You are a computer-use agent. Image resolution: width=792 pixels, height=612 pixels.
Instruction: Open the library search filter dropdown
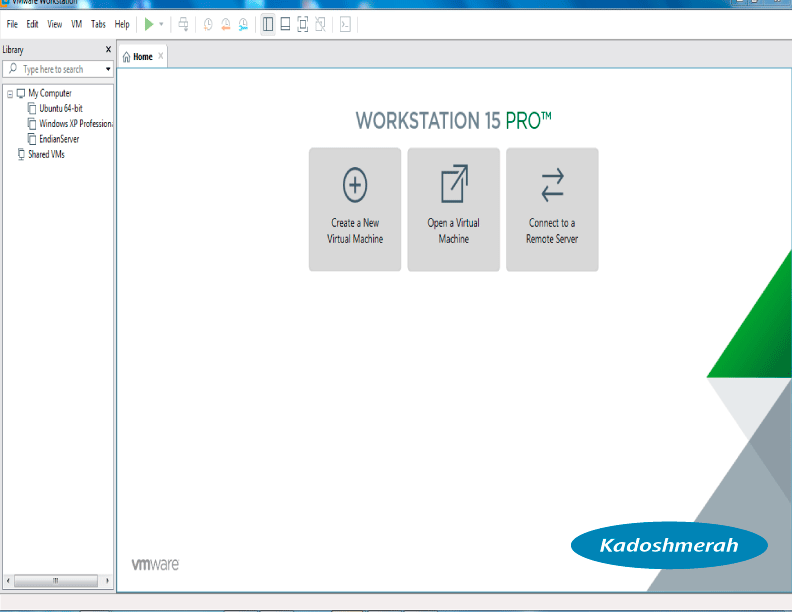point(108,69)
